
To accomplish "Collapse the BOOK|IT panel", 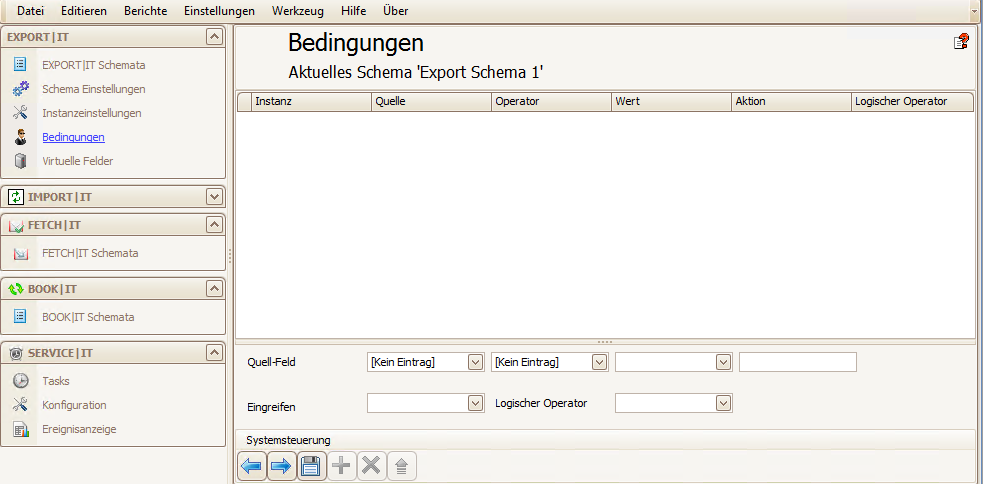I will tap(214, 289).
